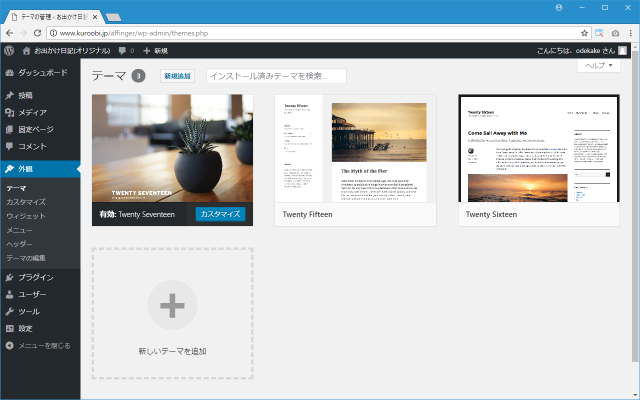Image resolution: width=640 pixels, height=400 pixels.
Task: Select the Twenty Sixteen theme thumbnail
Action: tap(539, 149)
